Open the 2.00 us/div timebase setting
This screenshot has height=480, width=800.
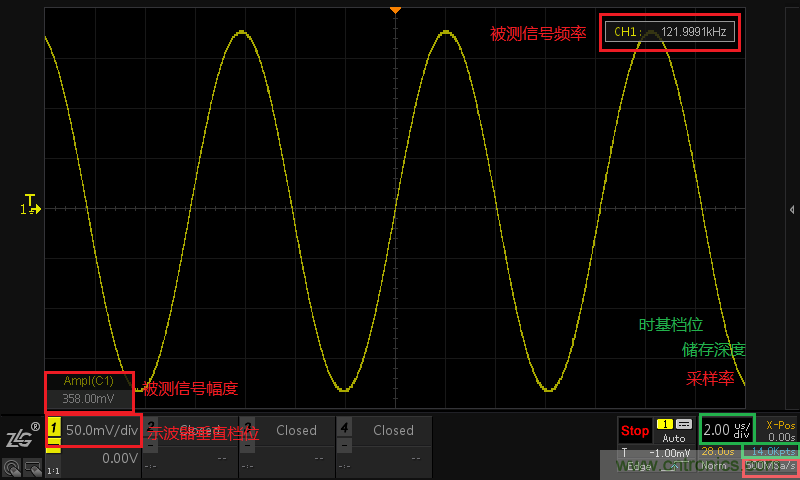click(726, 430)
